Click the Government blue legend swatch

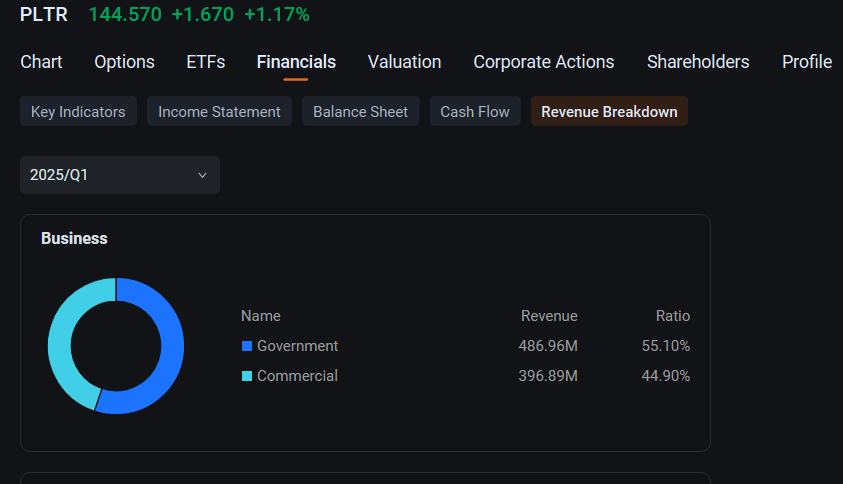pyautogui.click(x=247, y=346)
